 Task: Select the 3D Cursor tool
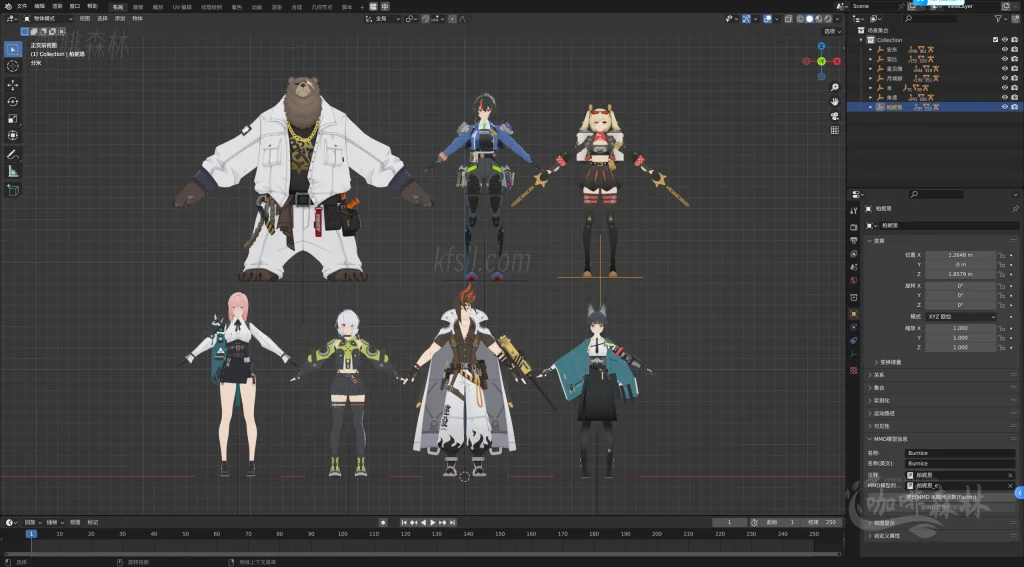[12, 66]
